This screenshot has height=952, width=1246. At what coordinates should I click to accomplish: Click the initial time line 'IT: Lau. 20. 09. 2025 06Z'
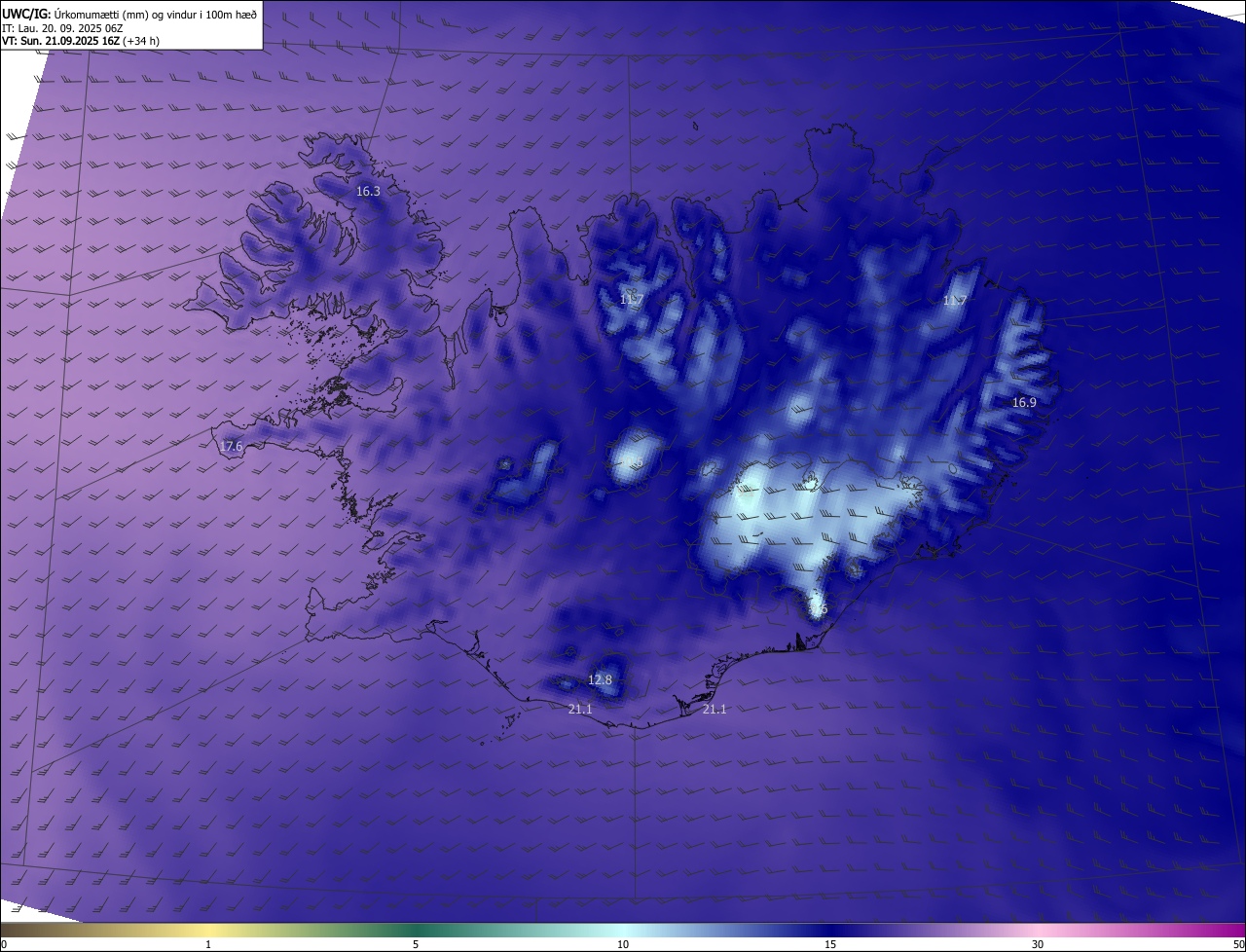(61, 27)
